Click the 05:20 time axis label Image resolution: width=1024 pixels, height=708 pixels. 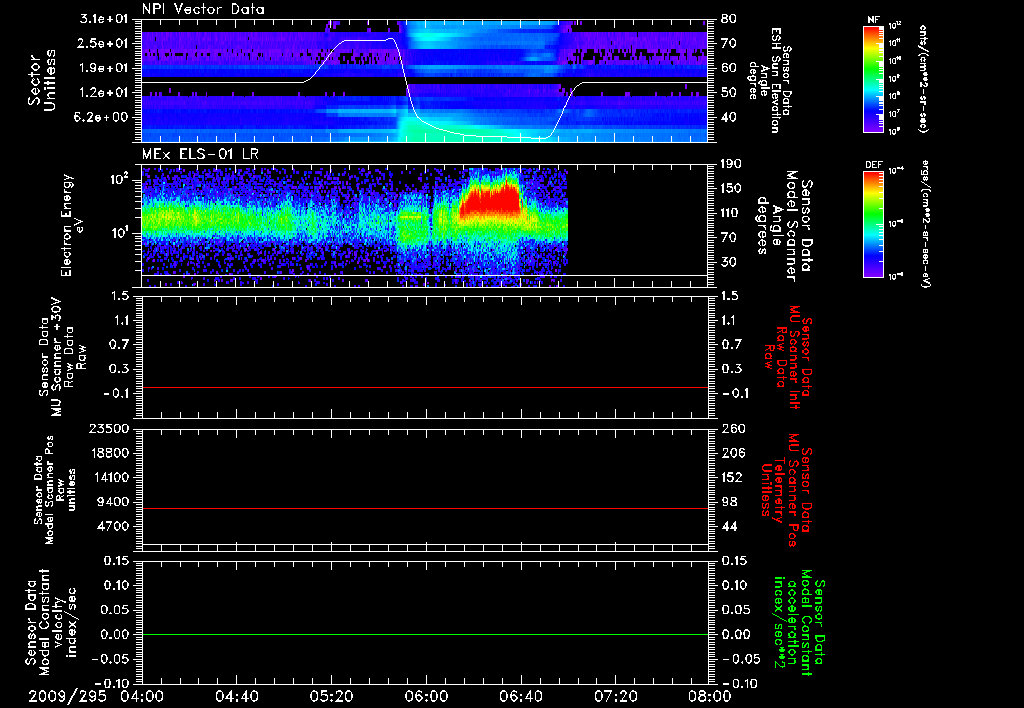click(331, 696)
